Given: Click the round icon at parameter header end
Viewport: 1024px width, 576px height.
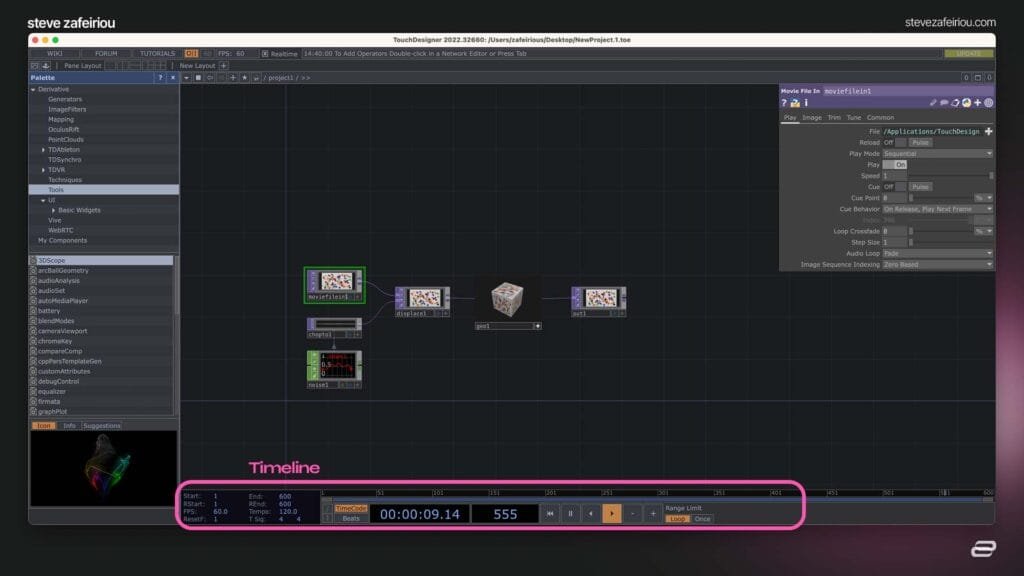Looking at the screenshot, I should [x=988, y=103].
